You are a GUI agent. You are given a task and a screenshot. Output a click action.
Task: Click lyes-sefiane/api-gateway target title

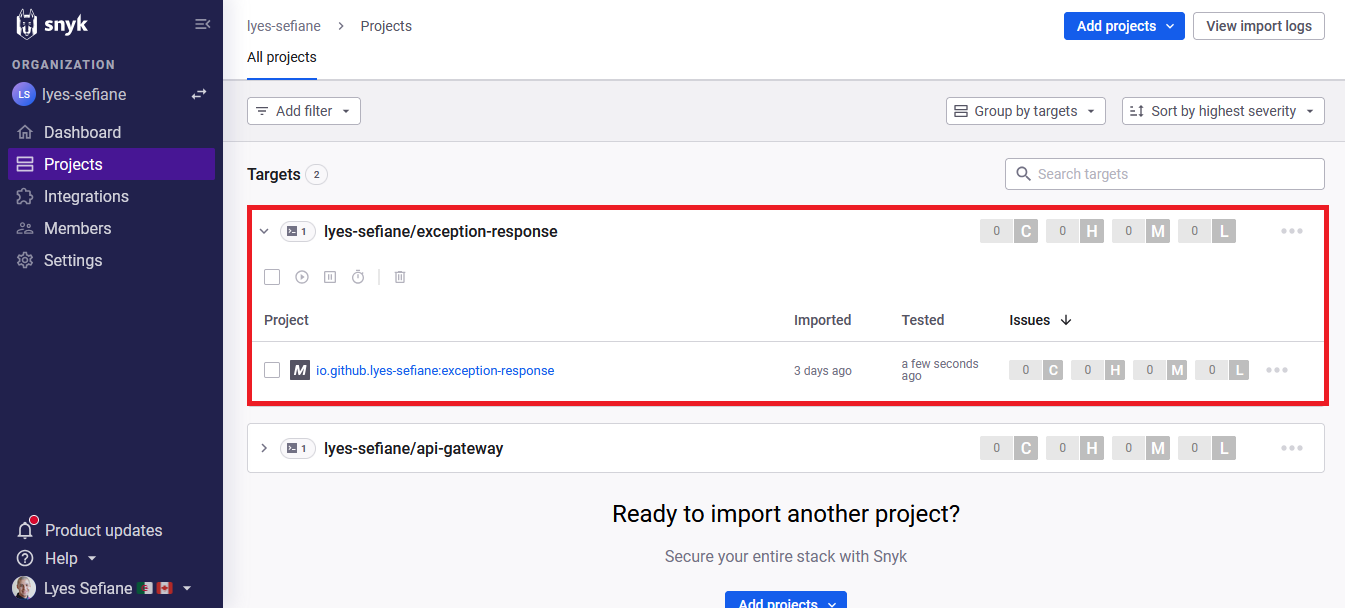coord(414,448)
